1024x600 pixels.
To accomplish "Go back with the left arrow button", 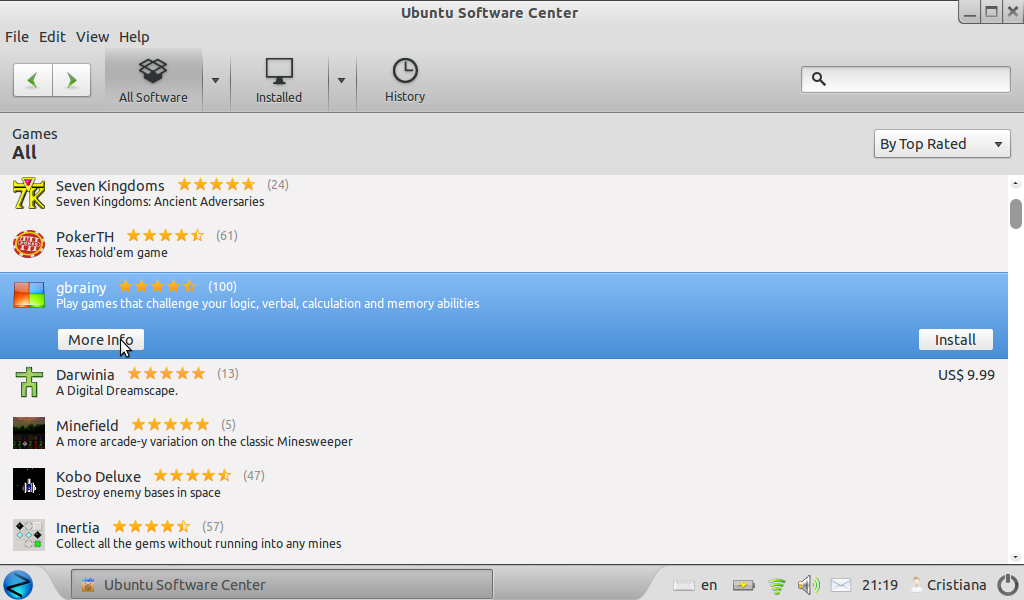I will click(x=33, y=80).
